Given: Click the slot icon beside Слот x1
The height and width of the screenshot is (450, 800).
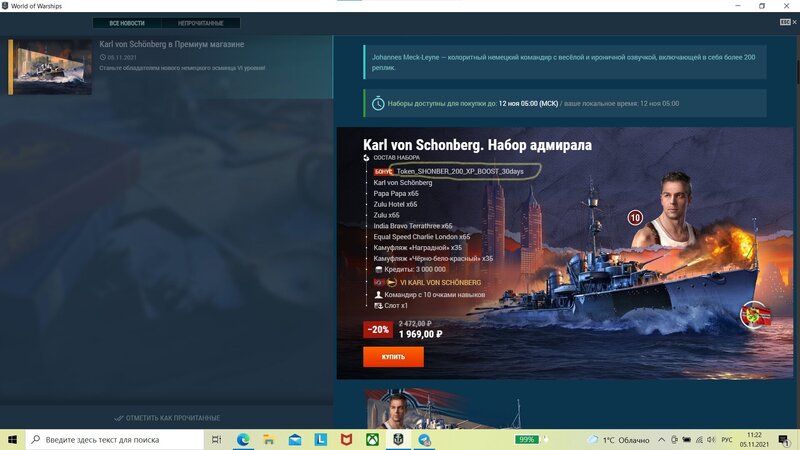Looking at the screenshot, I should pyautogui.click(x=378, y=306).
